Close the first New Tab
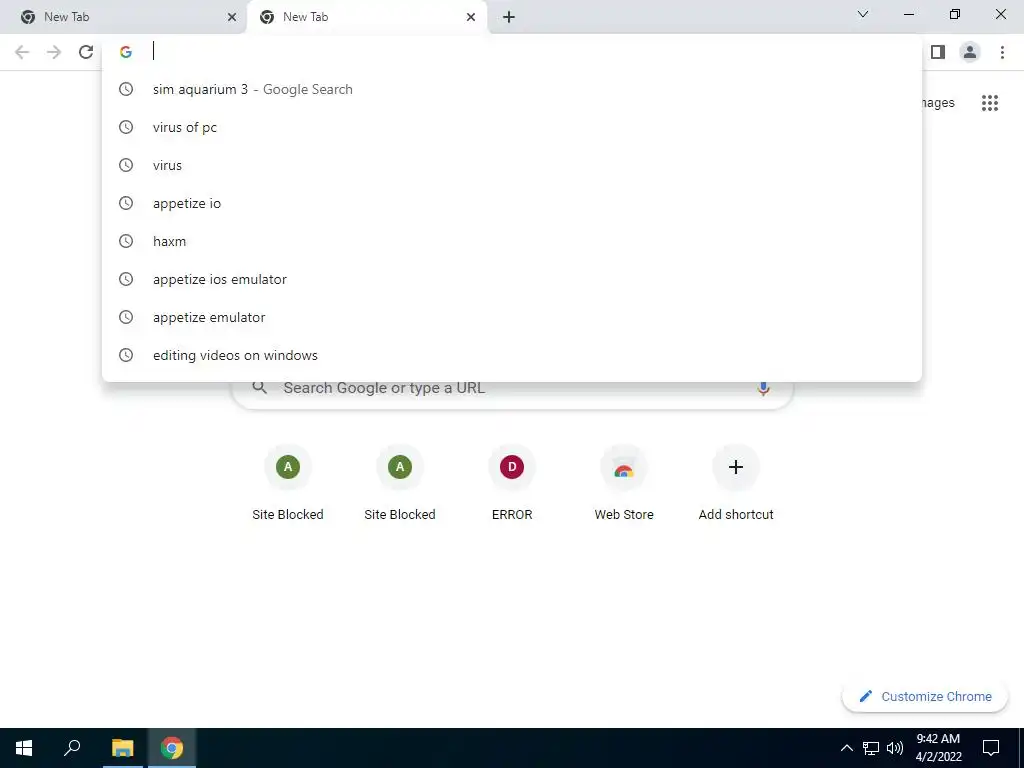Viewport: 1024px width, 768px height. pyautogui.click(x=232, y=17)
